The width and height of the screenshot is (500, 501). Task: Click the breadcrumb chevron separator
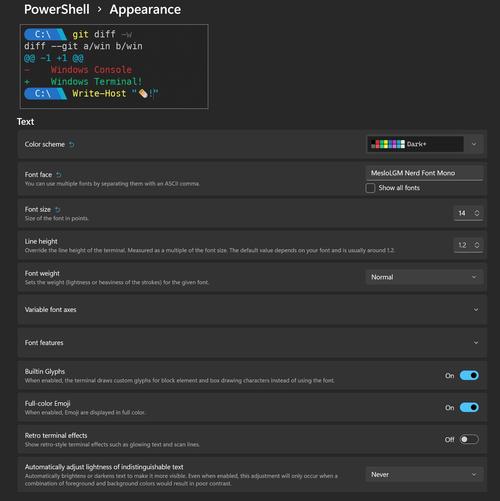99,10
